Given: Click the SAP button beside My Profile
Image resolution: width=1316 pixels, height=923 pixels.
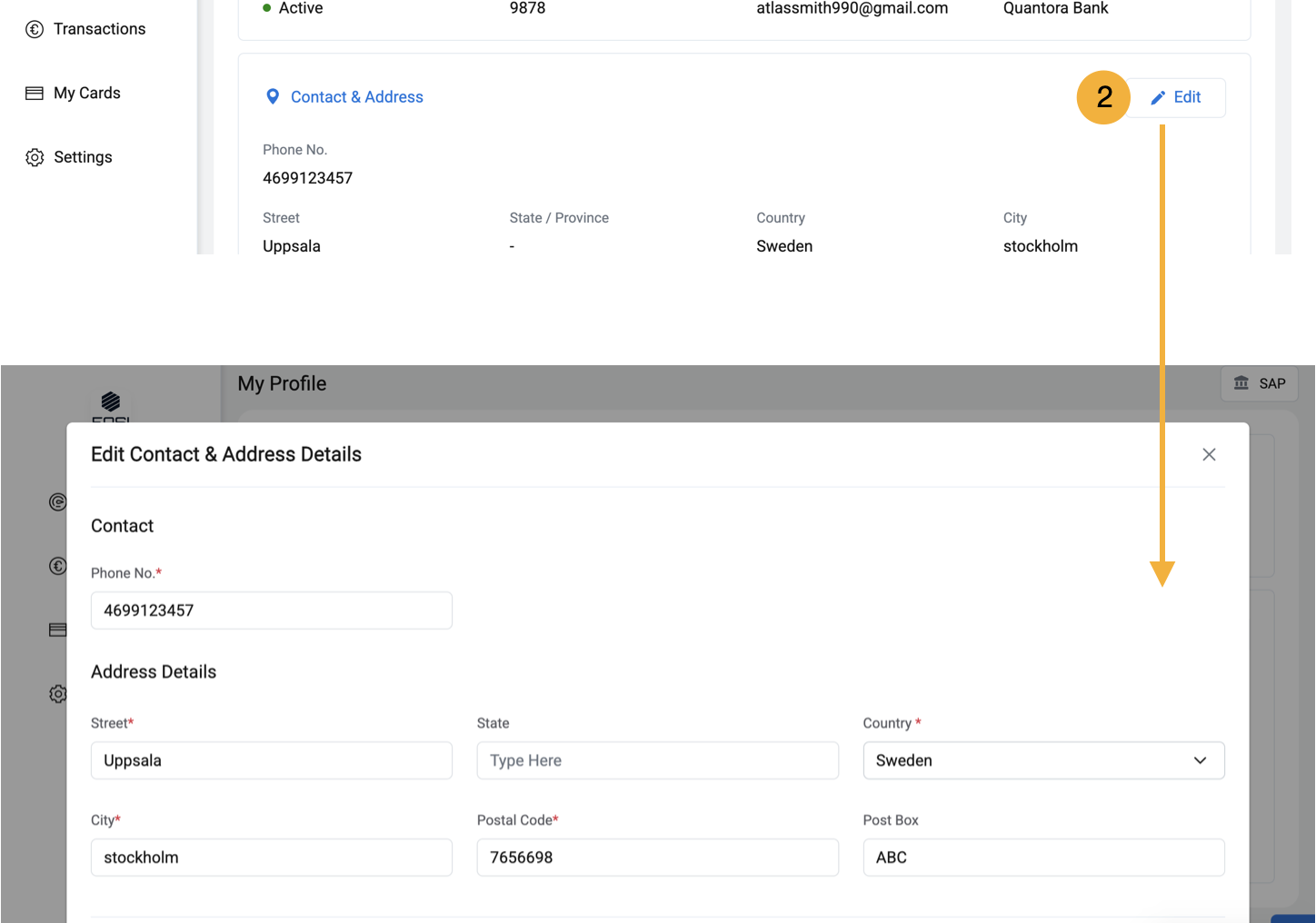Looking at the screenshot, I should [x=1260, y=383].
